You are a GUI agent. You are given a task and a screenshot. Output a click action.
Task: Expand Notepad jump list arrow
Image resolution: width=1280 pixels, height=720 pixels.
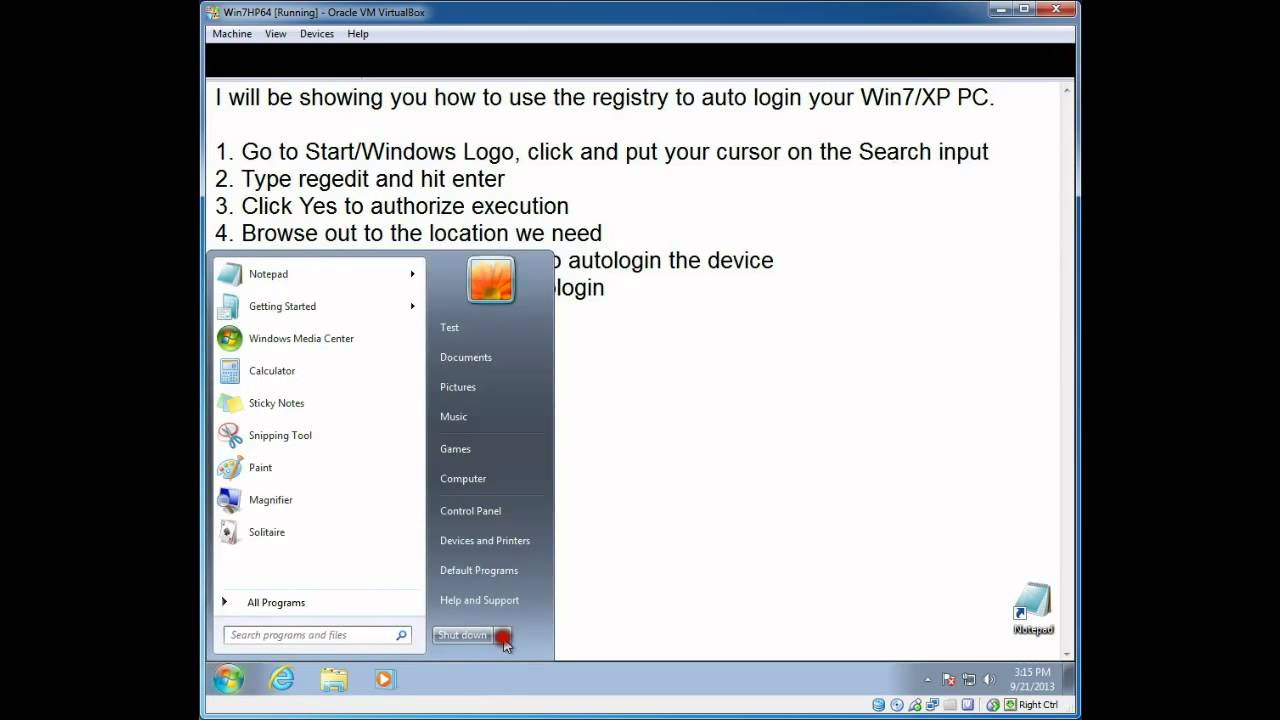pyautogui.click(x=412, y=274)
